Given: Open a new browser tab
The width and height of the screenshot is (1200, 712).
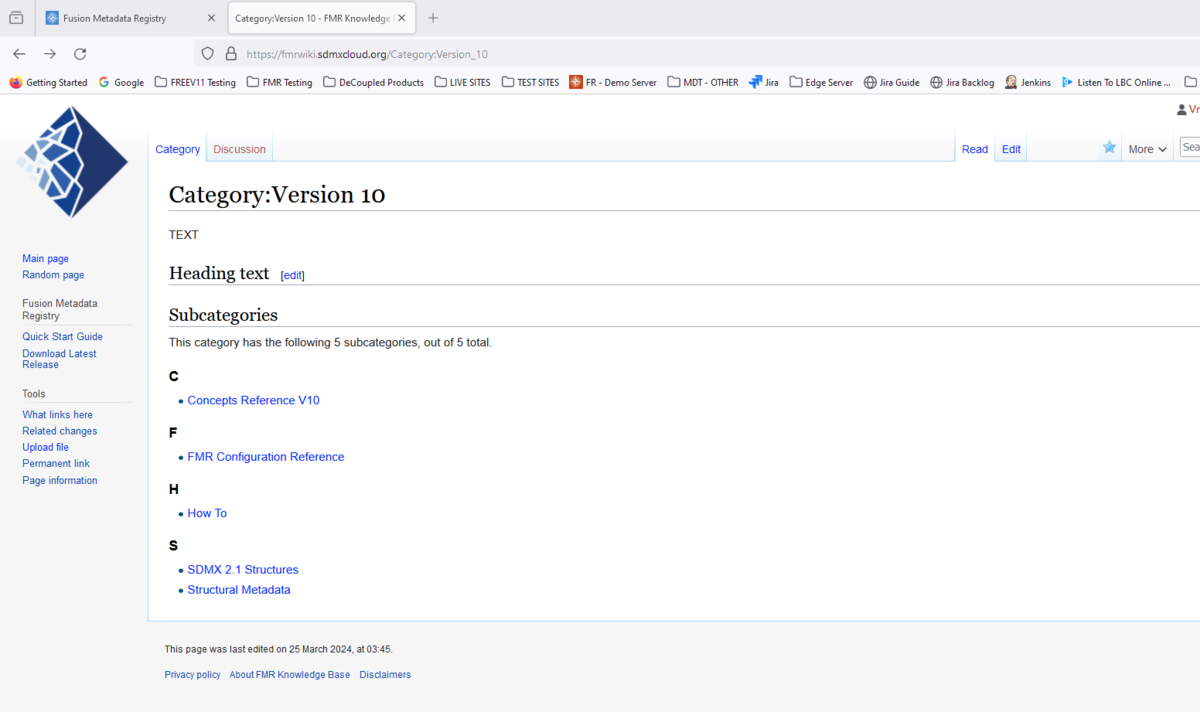Looking at the screenshot, I should click(x=433, y=18).
